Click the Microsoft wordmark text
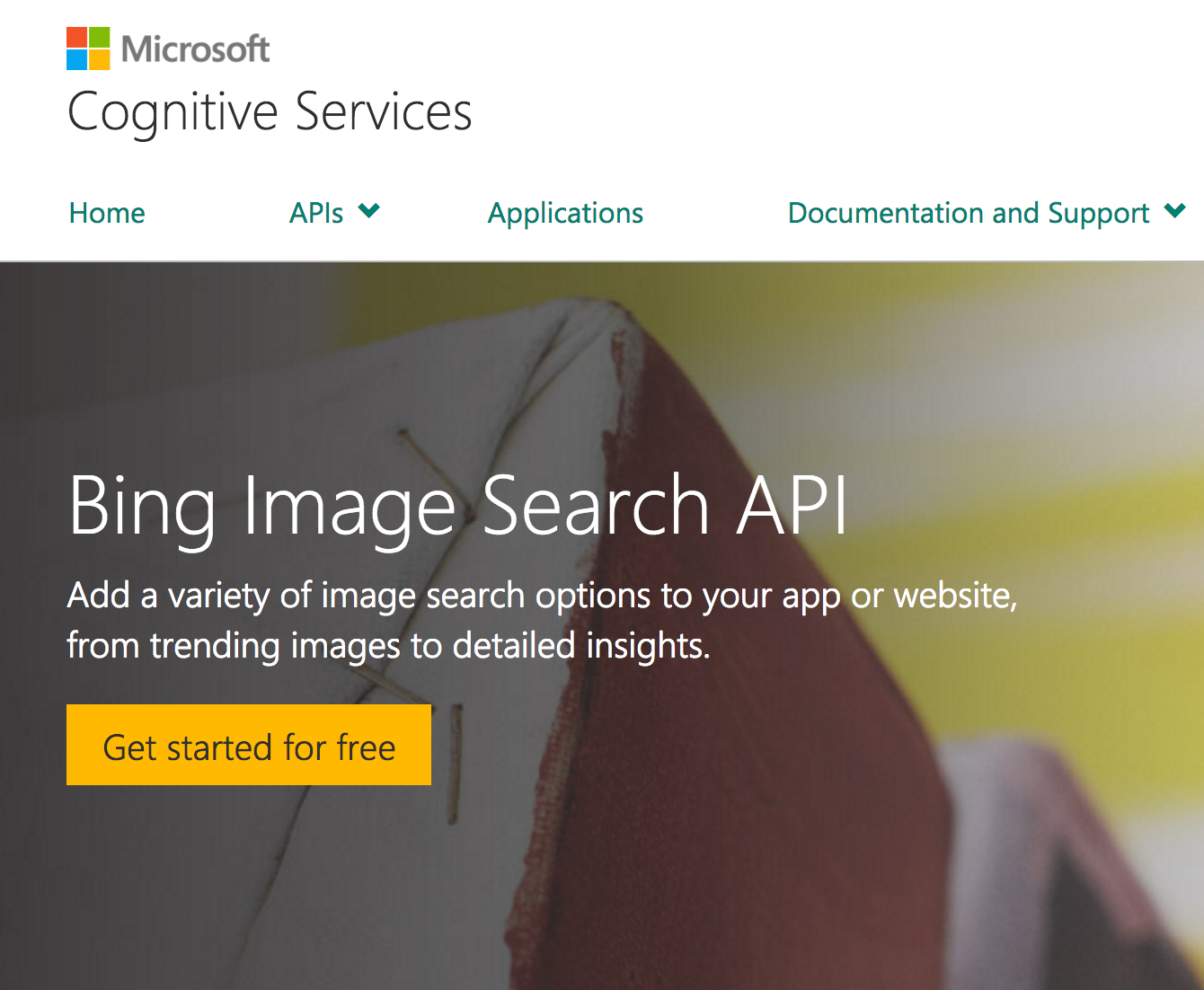The width and height of the screenshot is (1204, 990). [195, 49]
